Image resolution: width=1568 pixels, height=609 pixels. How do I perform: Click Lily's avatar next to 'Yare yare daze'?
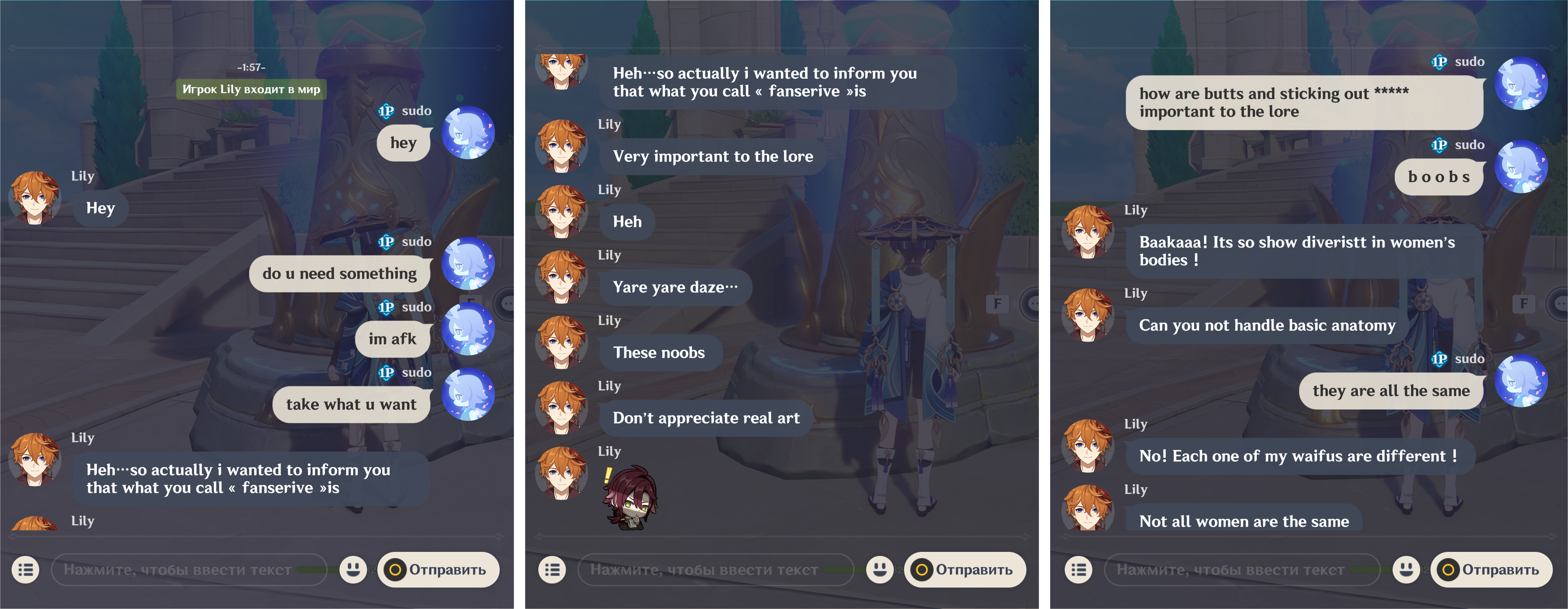561,277
